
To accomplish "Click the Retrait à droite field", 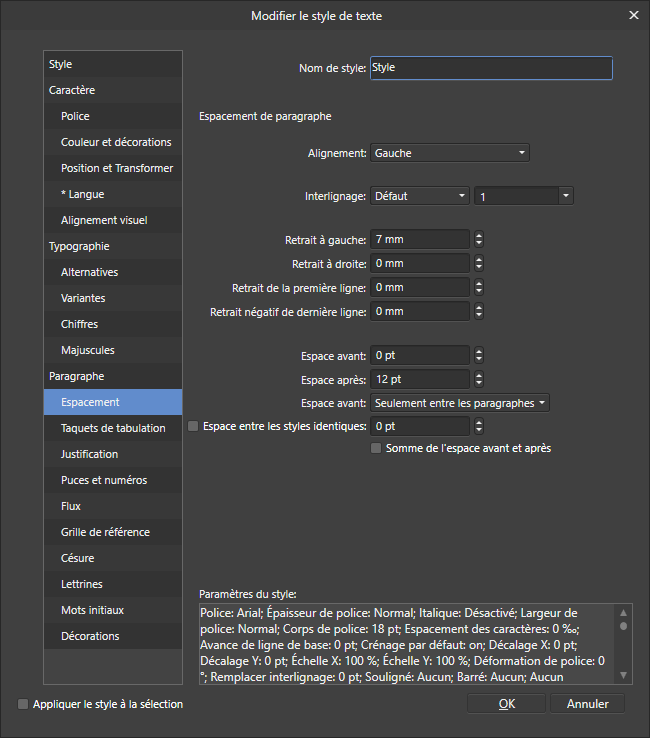I will 420,263.
